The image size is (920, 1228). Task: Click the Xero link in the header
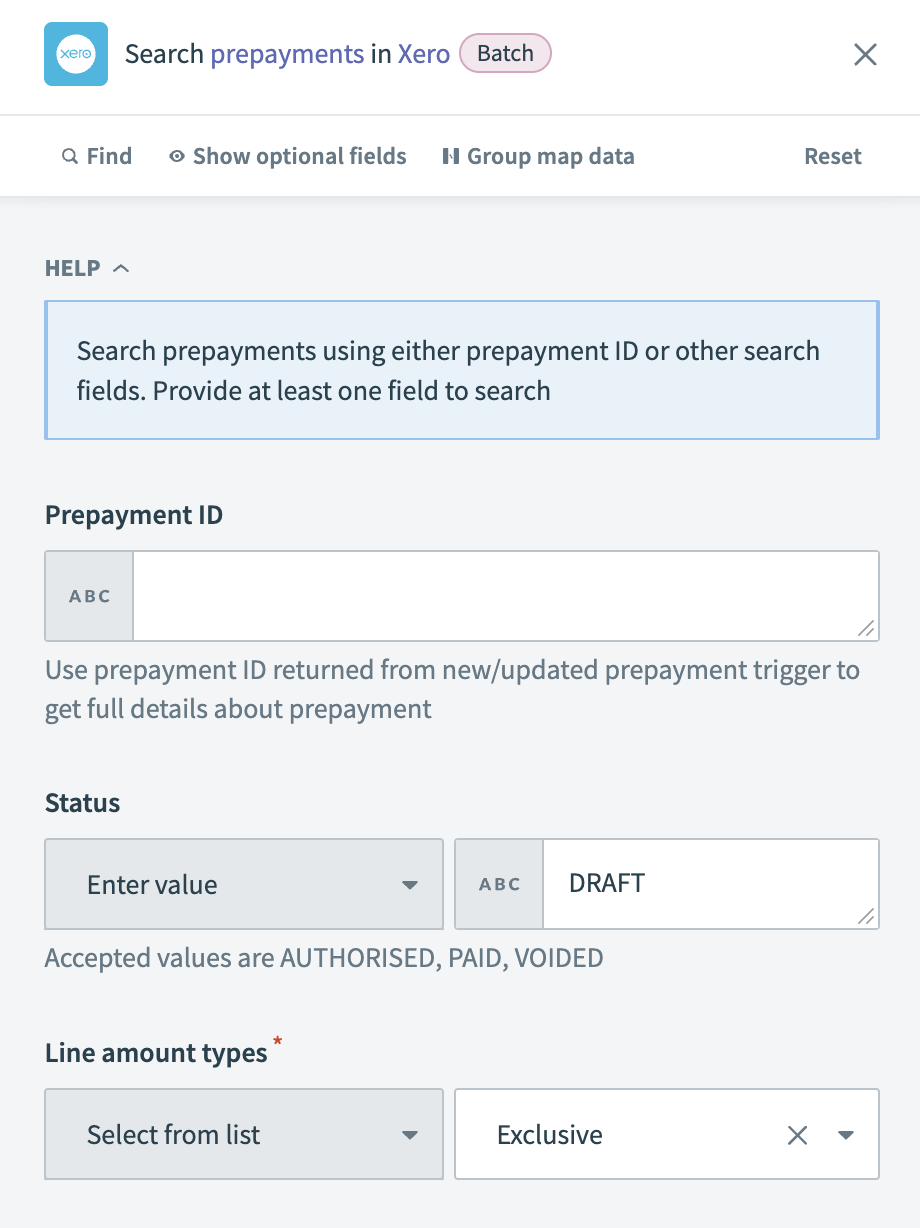coord(424,54)
